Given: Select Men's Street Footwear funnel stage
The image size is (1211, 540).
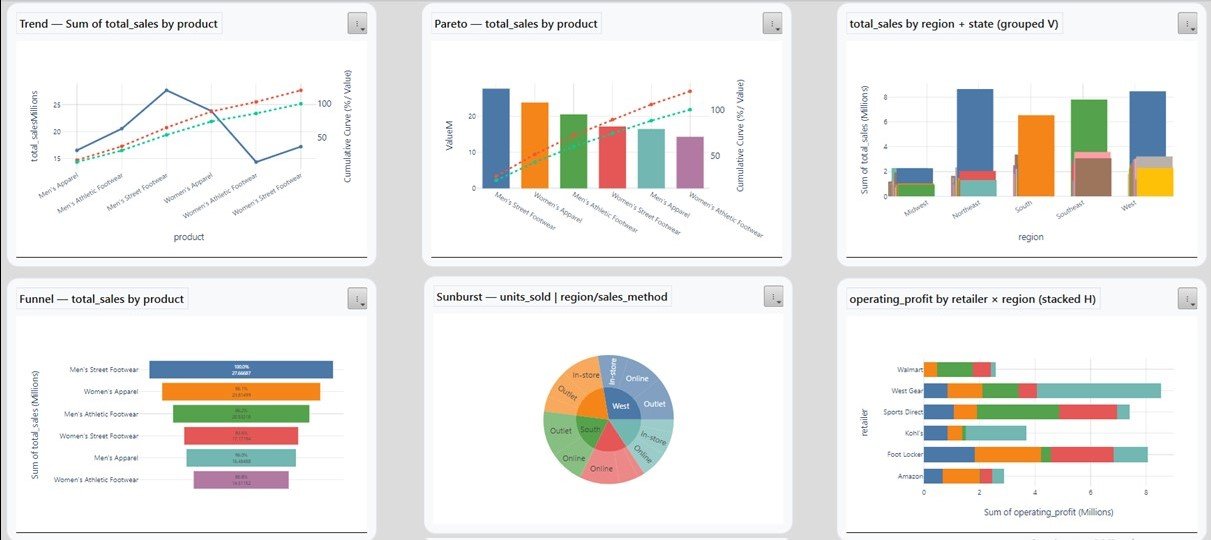Looking at the screenshot, I should [241, 370].
